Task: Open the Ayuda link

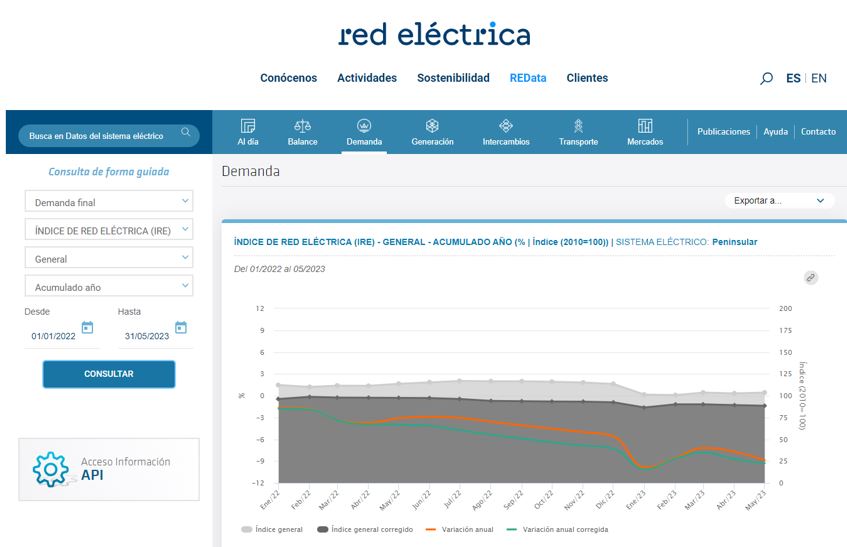Action: tap(775, 131)
